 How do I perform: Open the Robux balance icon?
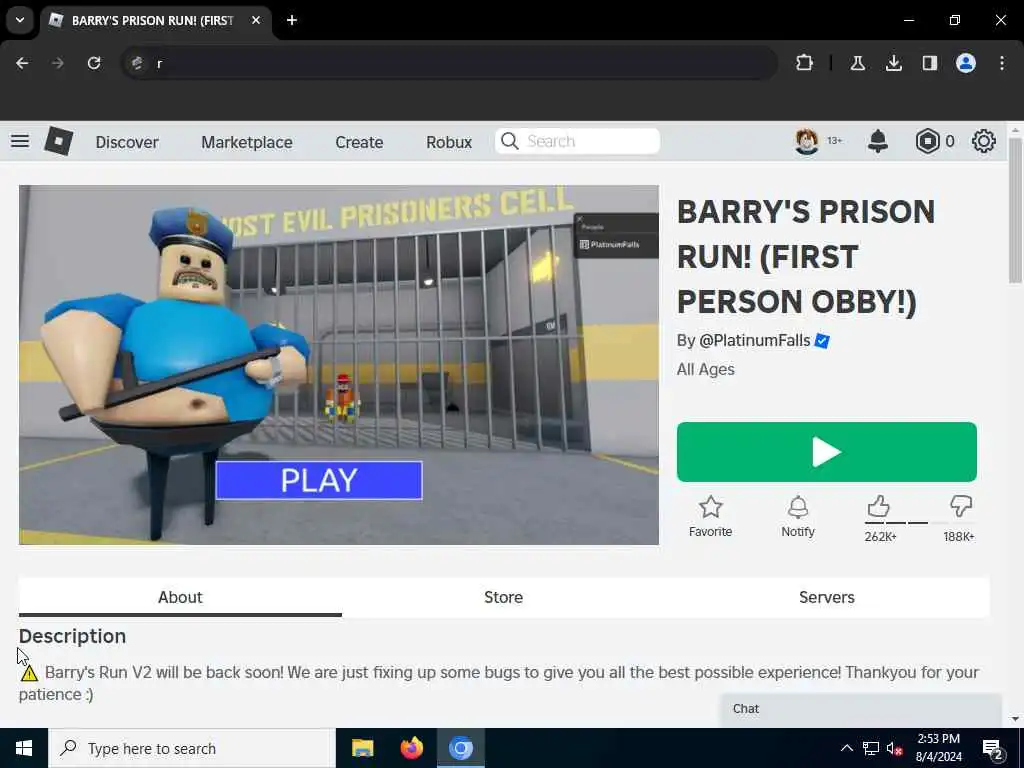pyautogui.click(x=927, y=141)
